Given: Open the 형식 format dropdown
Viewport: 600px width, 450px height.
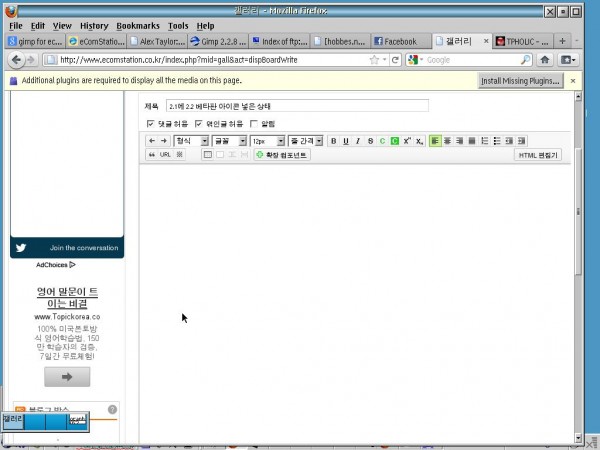Looking at the screenshot, I should coord(191,141).
